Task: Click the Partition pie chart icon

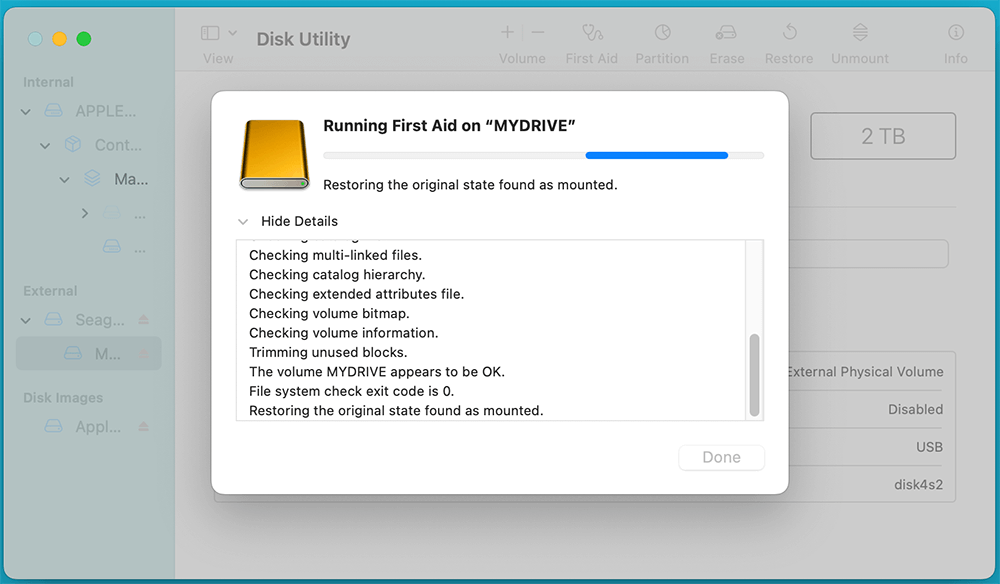Action: point(662,33)
